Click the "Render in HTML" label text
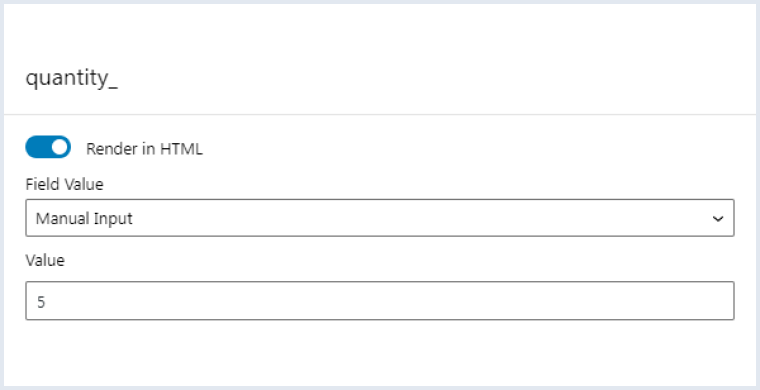Screen dimensions: 760x390 click(144, 149)
